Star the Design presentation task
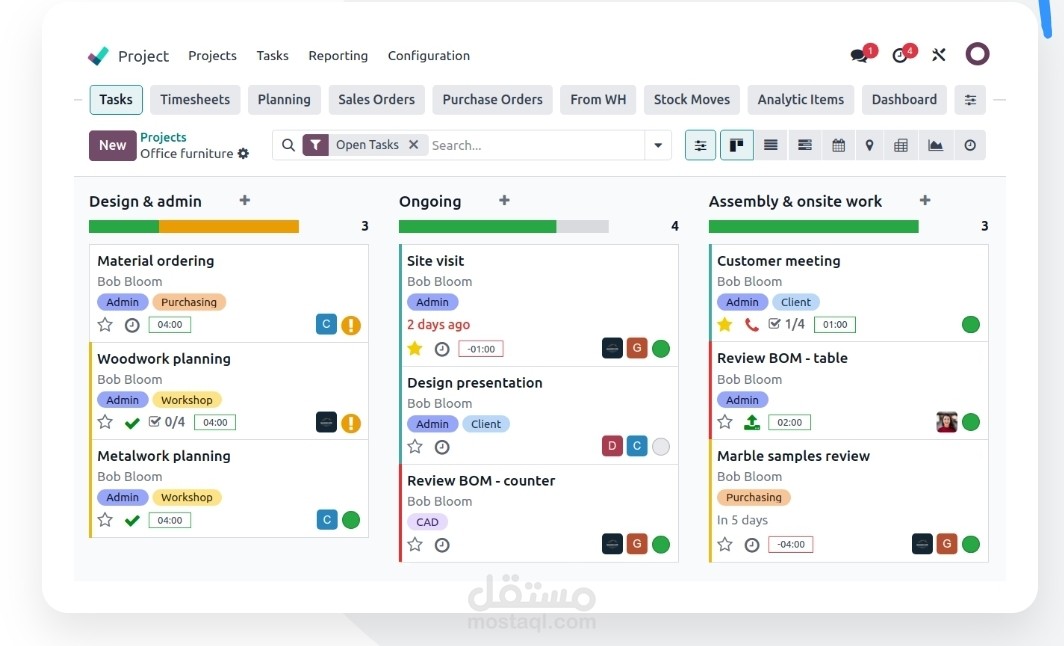 [415, 446]
